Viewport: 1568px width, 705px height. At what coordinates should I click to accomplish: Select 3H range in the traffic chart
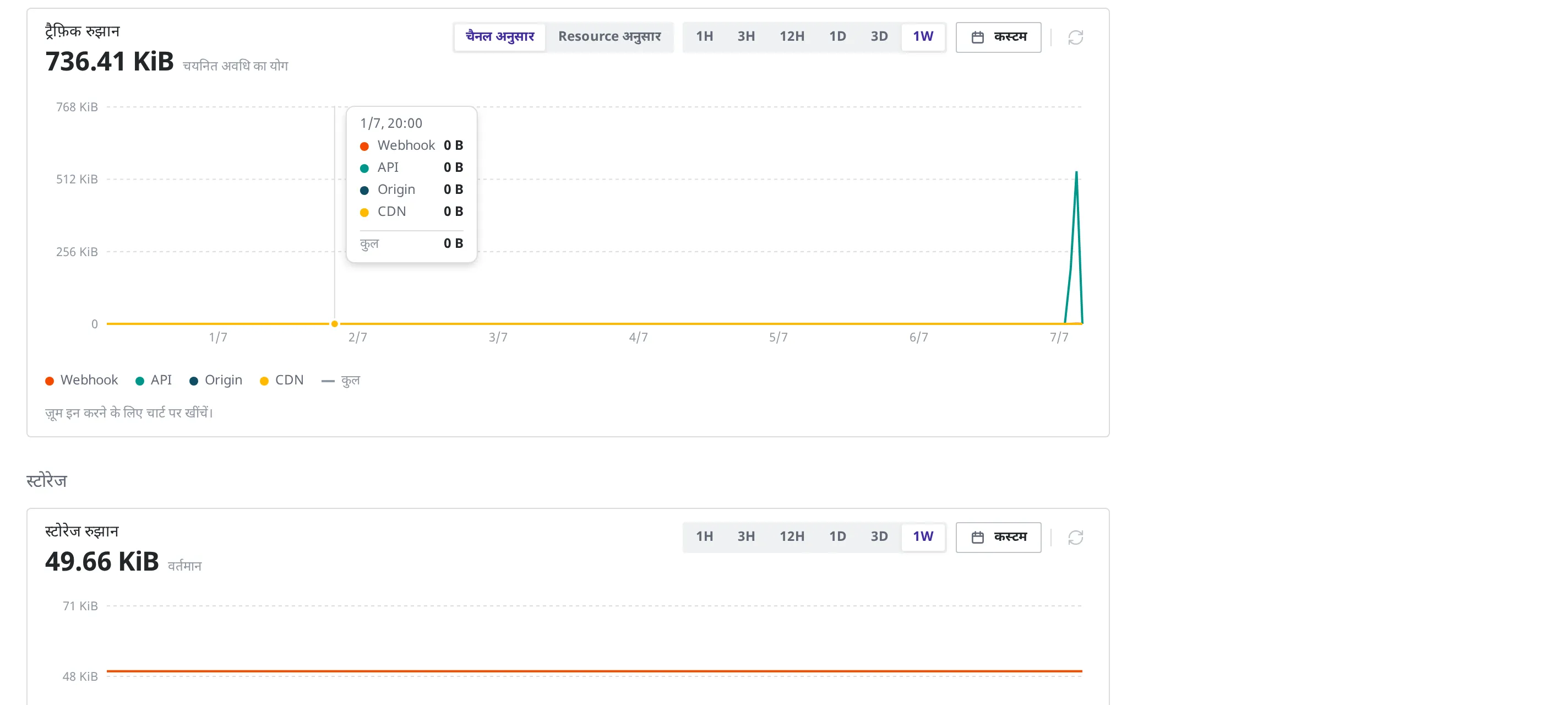[x=745, y=36]
